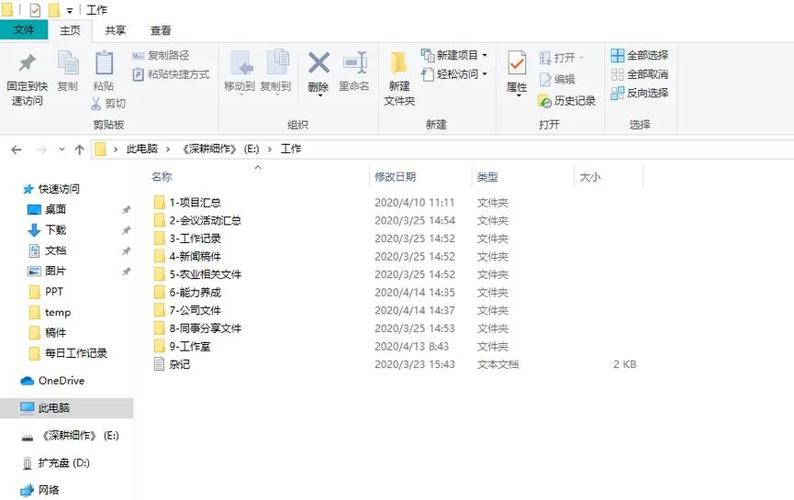This screenshot has width=794, height=500.
Task: Collapse the Quick Access tree node
Action: tap(12, 189)
